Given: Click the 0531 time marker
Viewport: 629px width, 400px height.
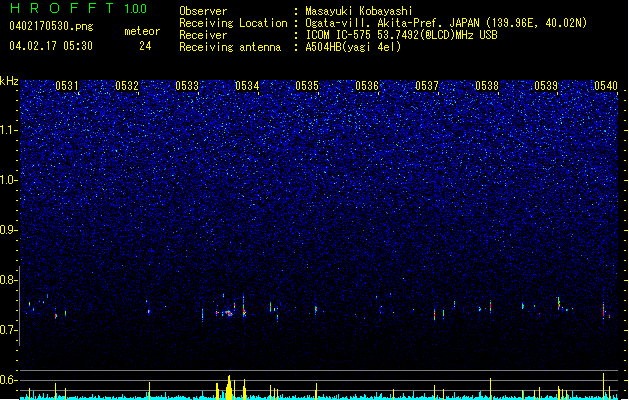Looking at the screenshot, I should click(67, 86).
